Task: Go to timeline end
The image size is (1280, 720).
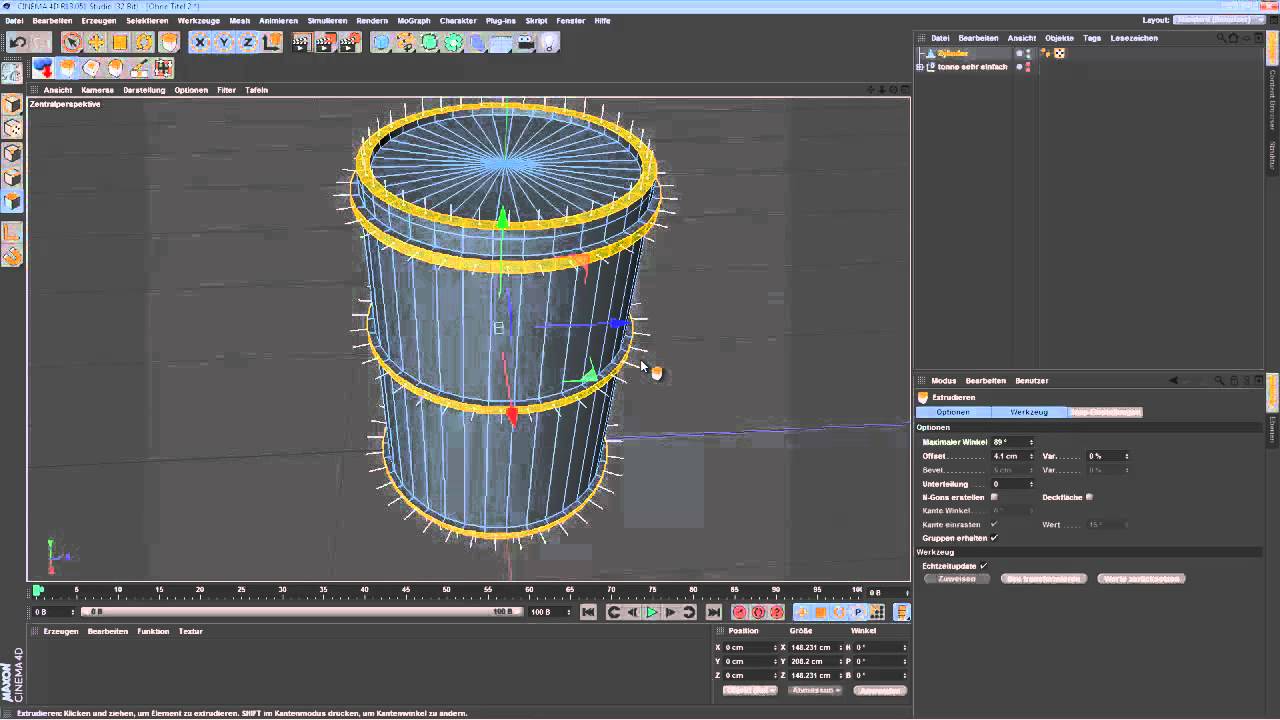Action: point(713,612)
